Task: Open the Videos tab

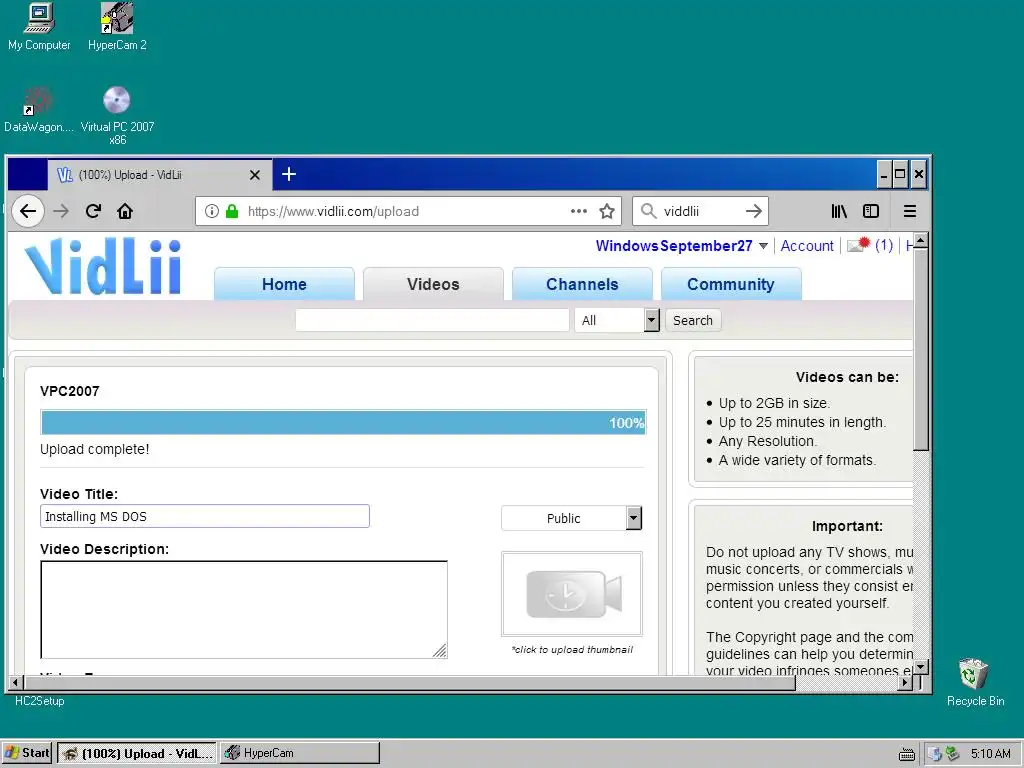Action: (x=433, y=284)
